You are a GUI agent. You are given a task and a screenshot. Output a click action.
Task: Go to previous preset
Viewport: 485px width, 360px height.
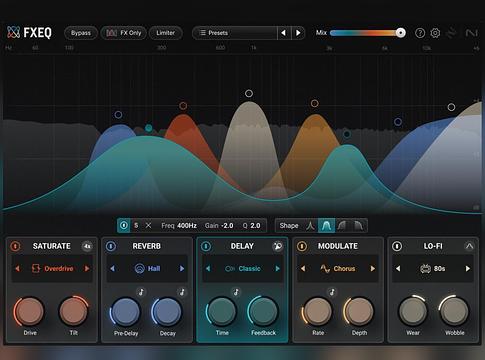pos(284,33)
